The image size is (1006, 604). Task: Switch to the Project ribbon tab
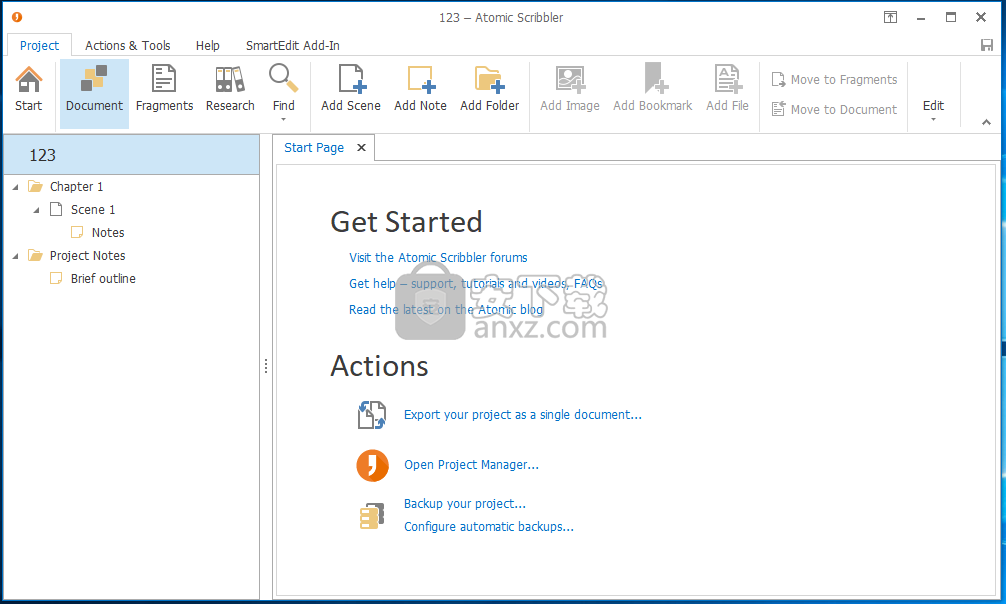(x=39, y=46)
